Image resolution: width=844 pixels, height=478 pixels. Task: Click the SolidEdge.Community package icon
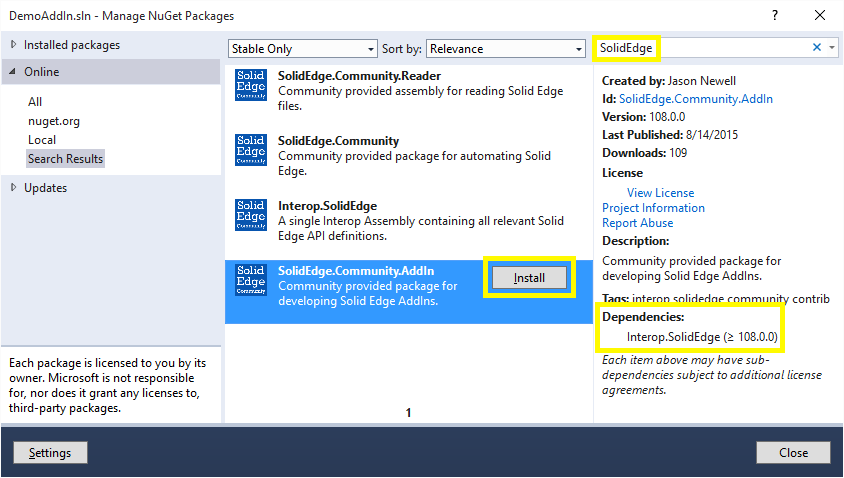[251, 150]
